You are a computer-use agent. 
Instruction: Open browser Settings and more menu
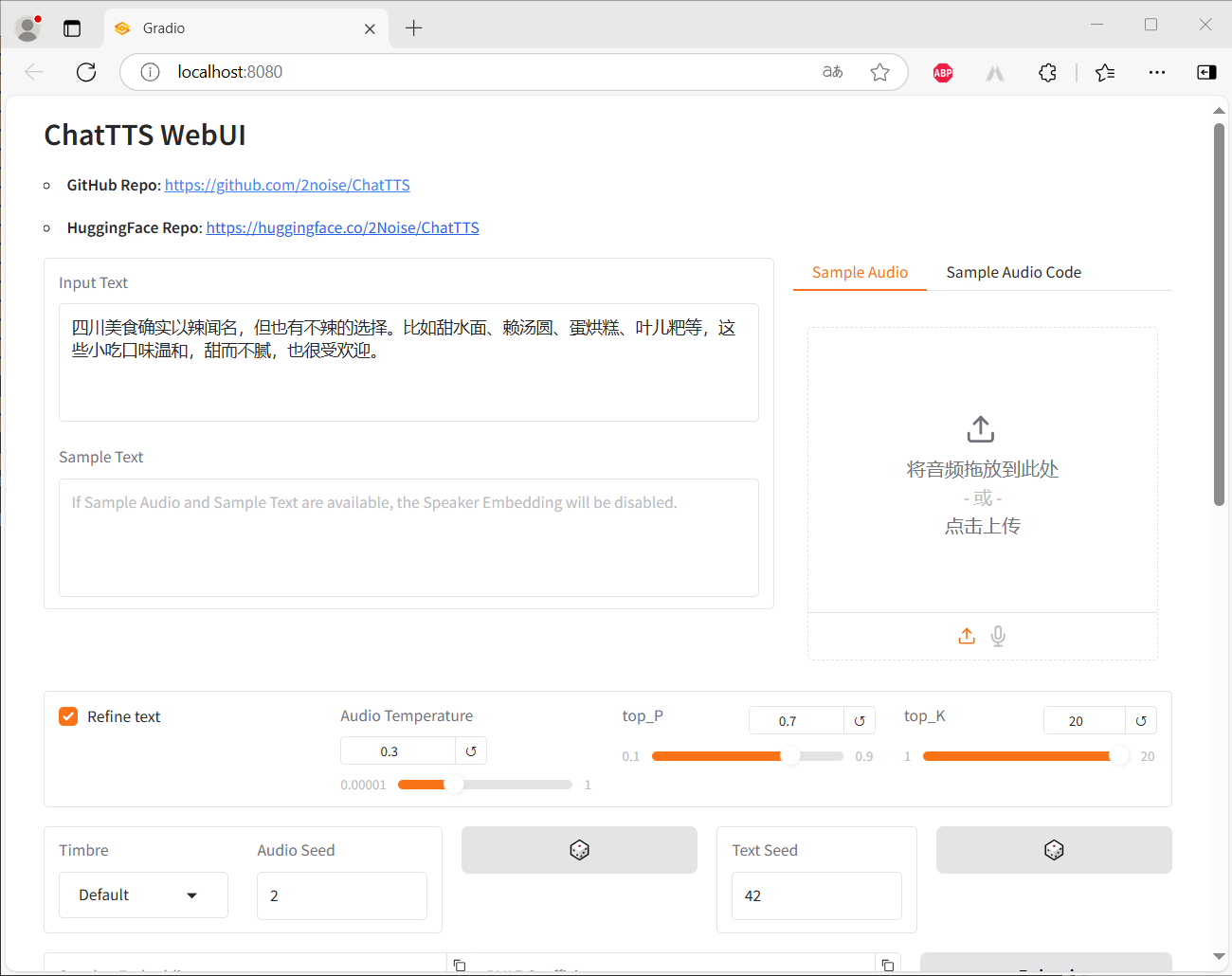click(1157, 72)
